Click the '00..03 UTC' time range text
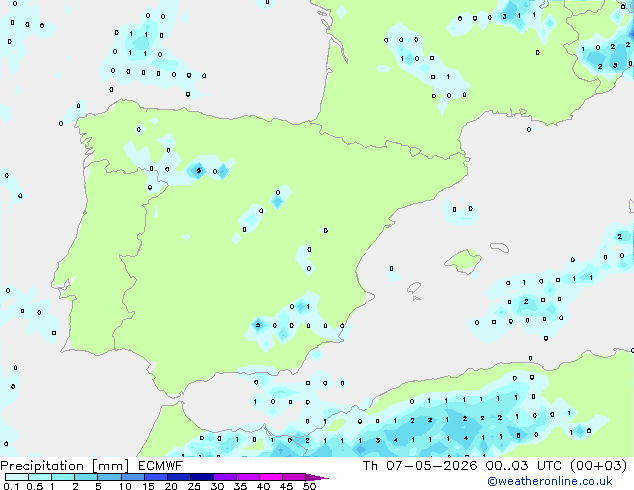Screen dimensions: 634x490 click(x=524, y=466)
